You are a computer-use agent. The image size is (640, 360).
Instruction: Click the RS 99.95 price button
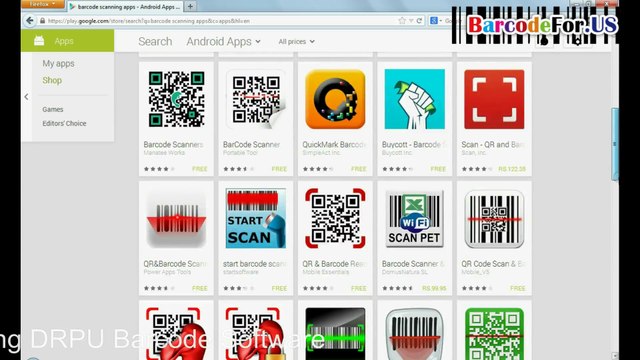coord(434,288)
